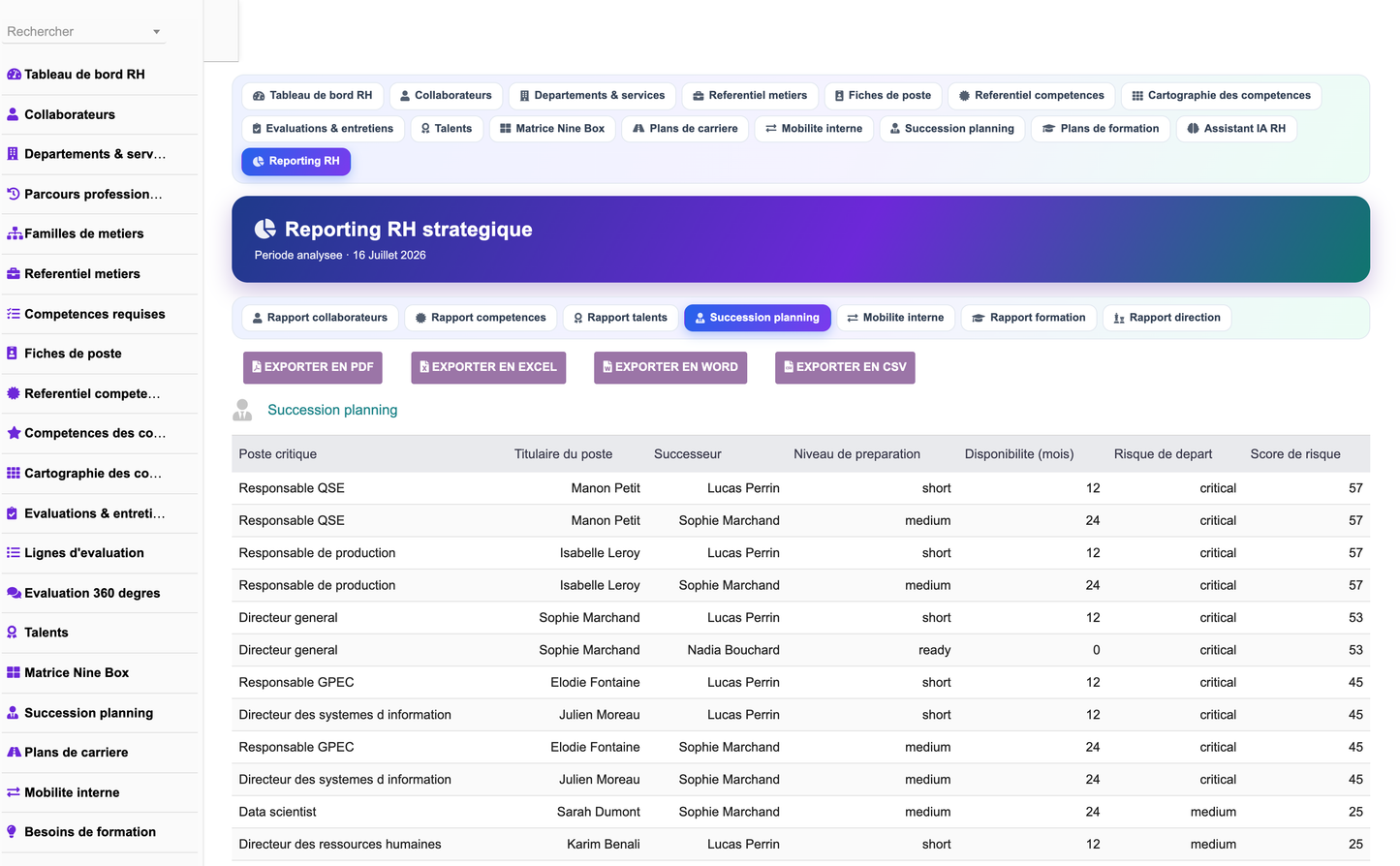Viewport: 1400px width, 866px height.
Task: Open Matrice Nine Box top tab
Action: [x=552, y=129]
